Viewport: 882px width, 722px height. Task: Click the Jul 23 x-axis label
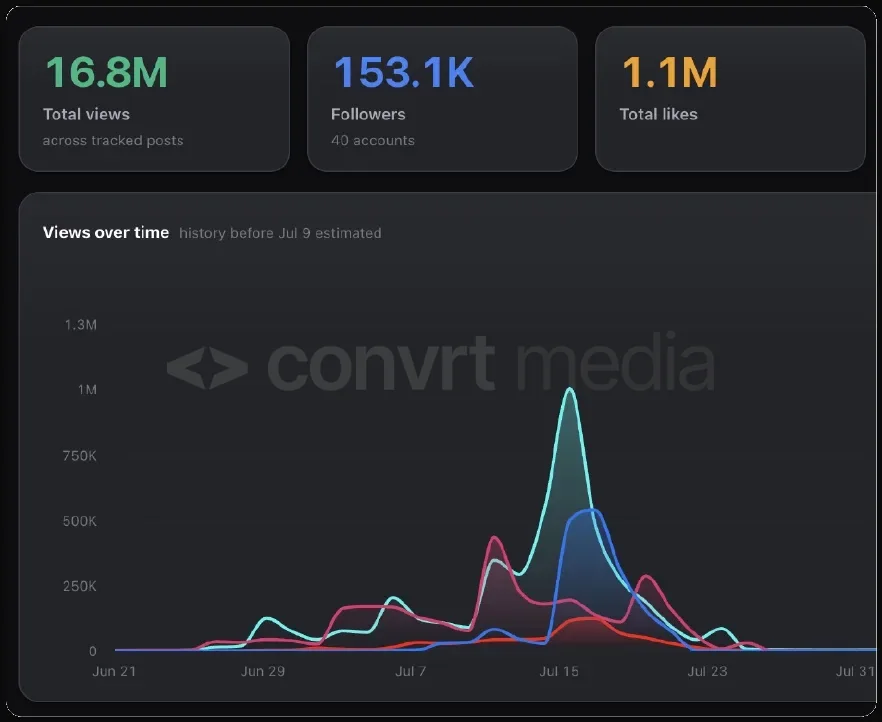click(x=707, y=671)
